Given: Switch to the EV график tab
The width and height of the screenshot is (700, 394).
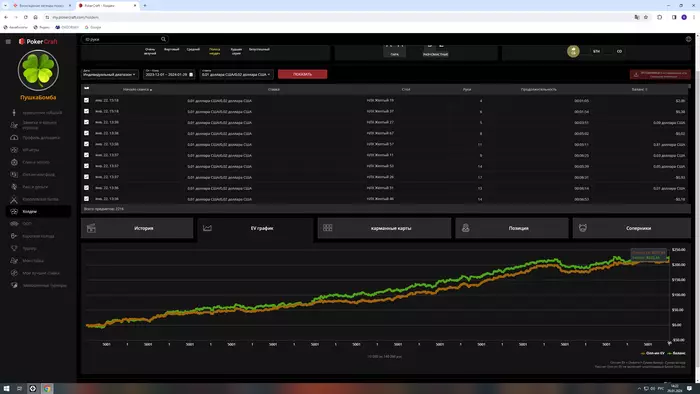Looking at the screenshot, I should coord(255,228).
